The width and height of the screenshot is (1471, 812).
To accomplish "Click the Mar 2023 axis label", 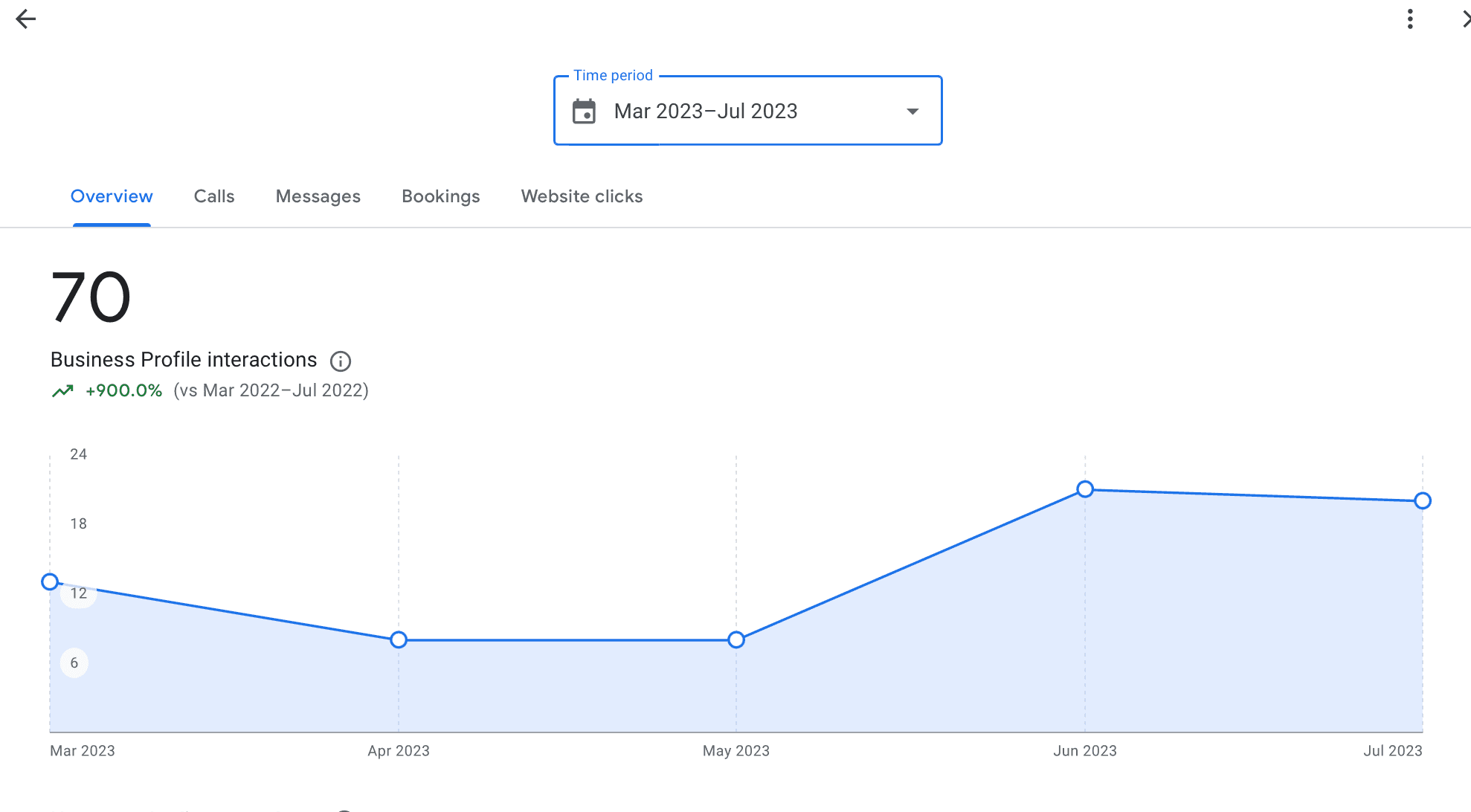I will point(83,751).
